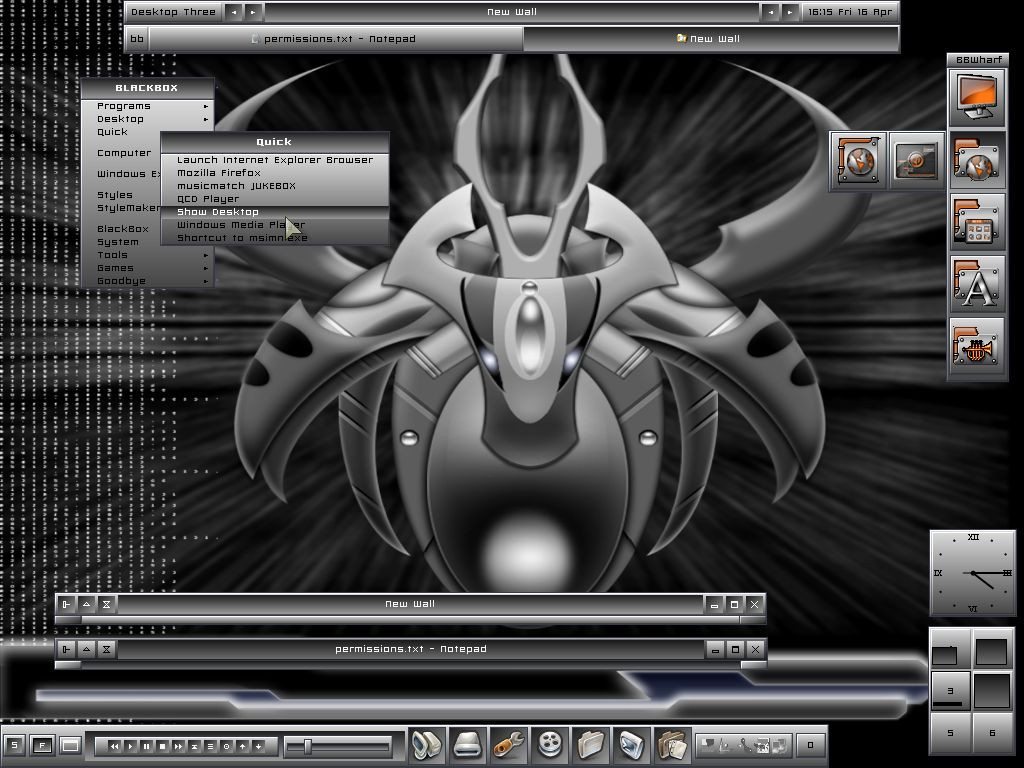Click the F button in bottom bar
This screenshot has height=768, width=1024.
click(42, 745)
